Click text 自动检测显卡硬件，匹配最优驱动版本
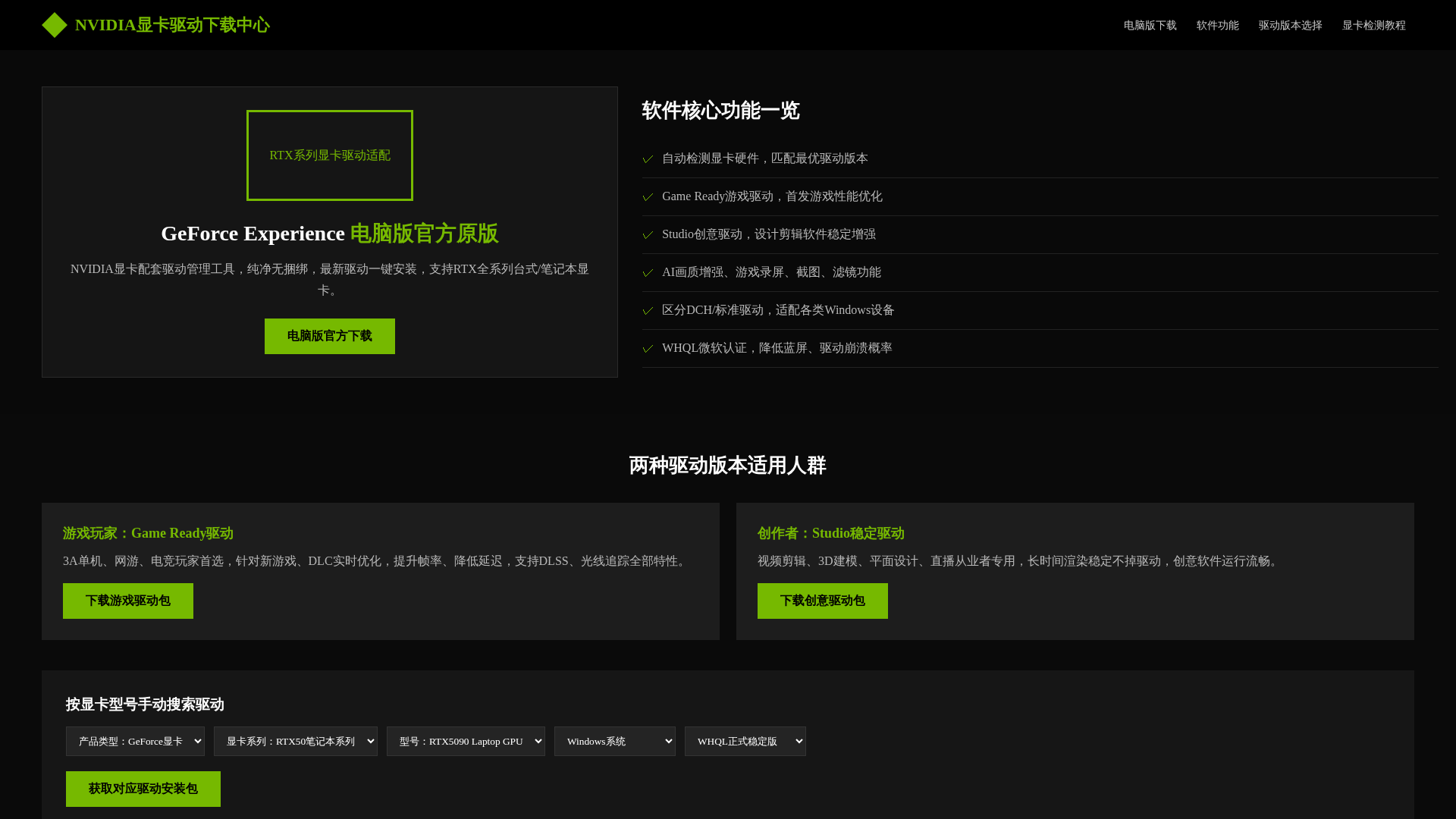 (x=765, y=158)
